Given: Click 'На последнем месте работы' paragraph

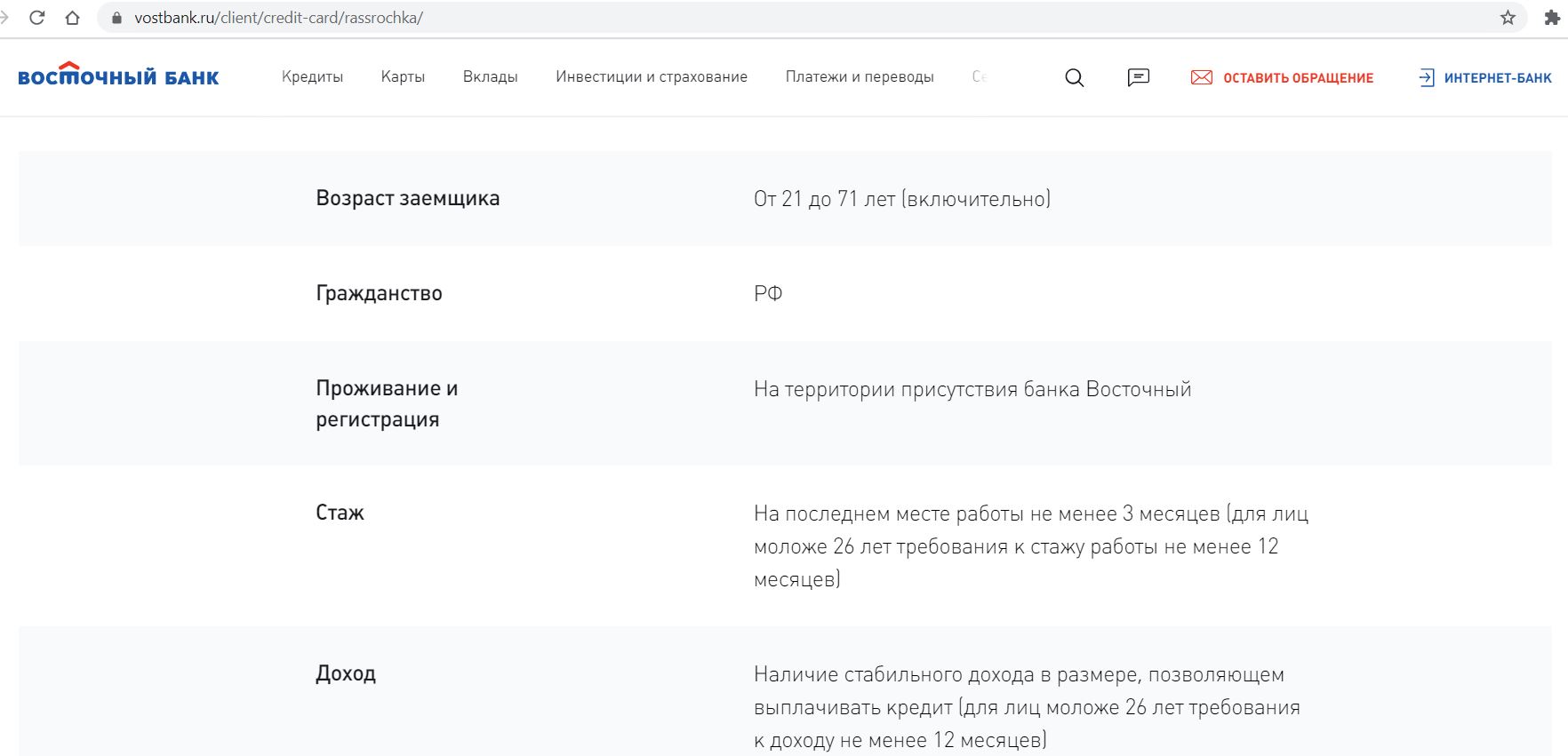Looking at the screenshot, I should [1031, 546].
